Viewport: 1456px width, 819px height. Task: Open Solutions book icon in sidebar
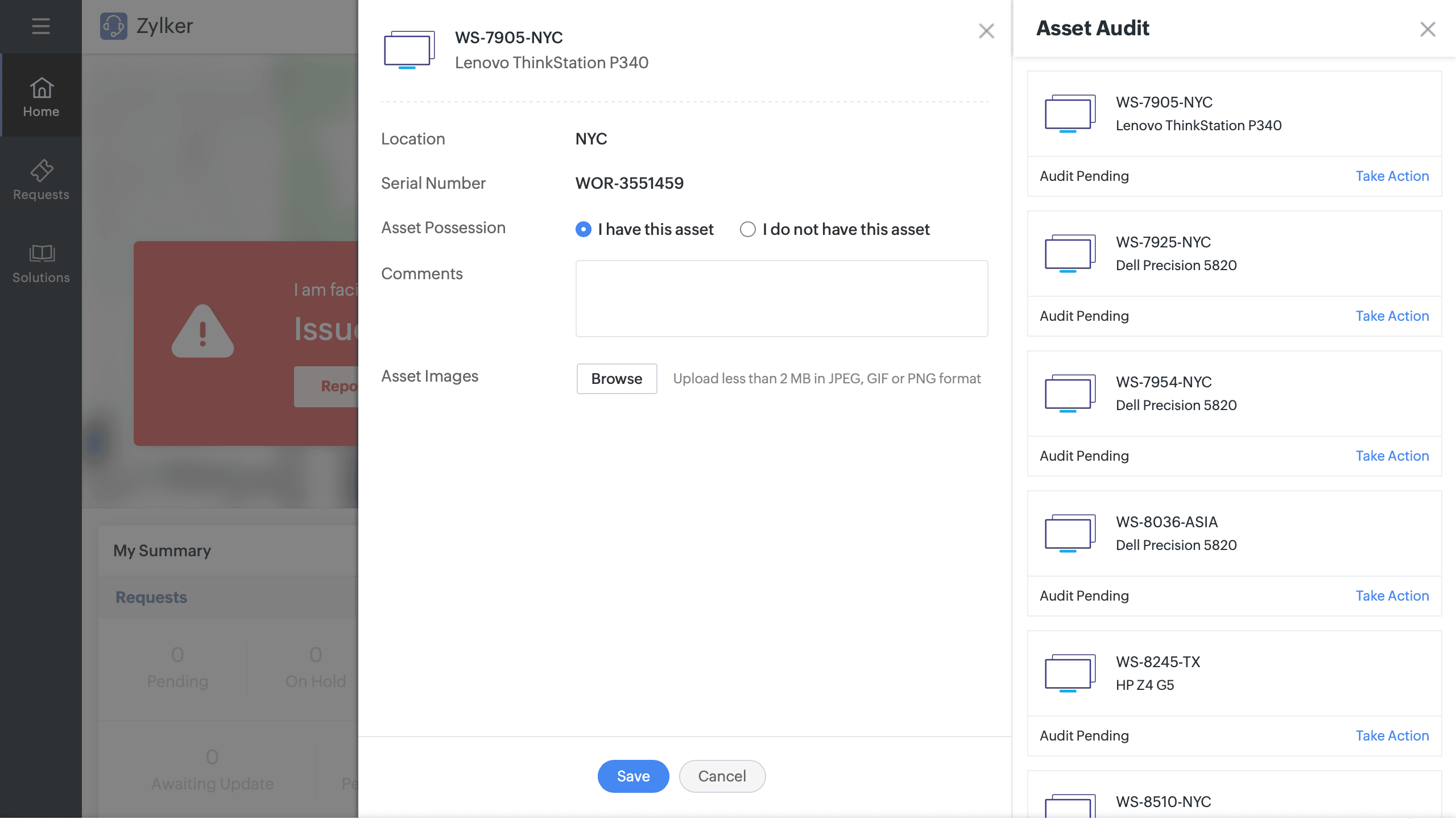(x=42, y=253)
